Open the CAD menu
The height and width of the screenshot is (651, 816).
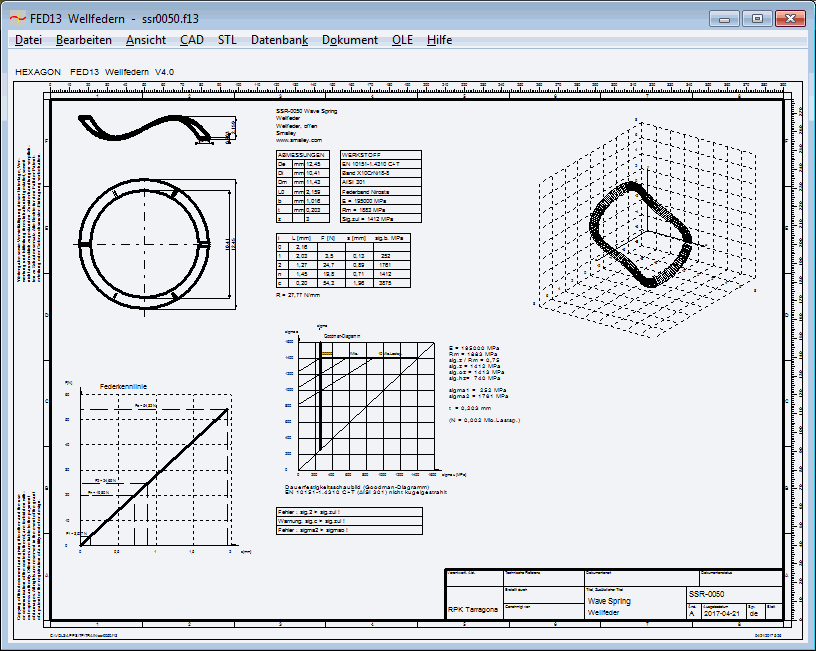point(191,40)
